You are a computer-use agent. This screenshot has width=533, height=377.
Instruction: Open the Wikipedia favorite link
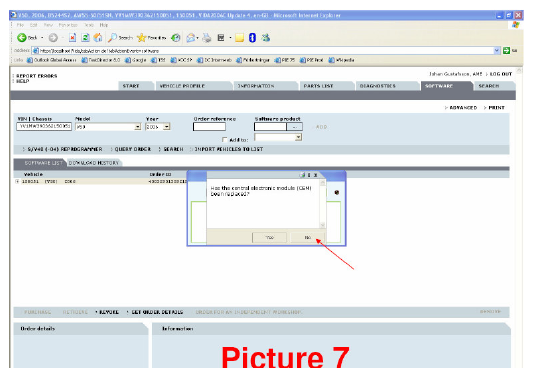pos(342,60)
